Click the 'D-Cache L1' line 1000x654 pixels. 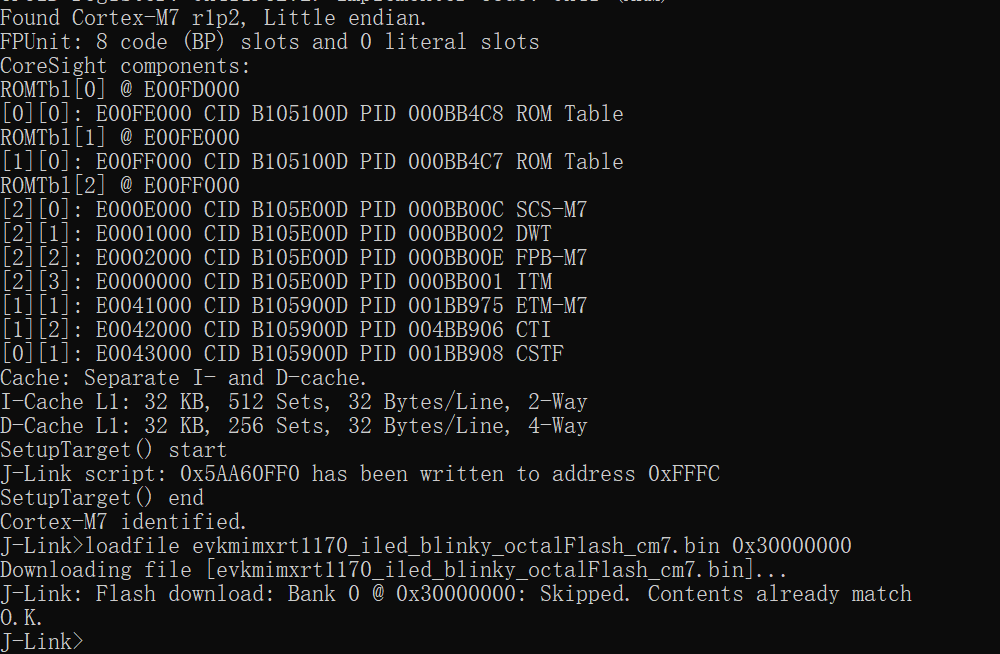293,426
